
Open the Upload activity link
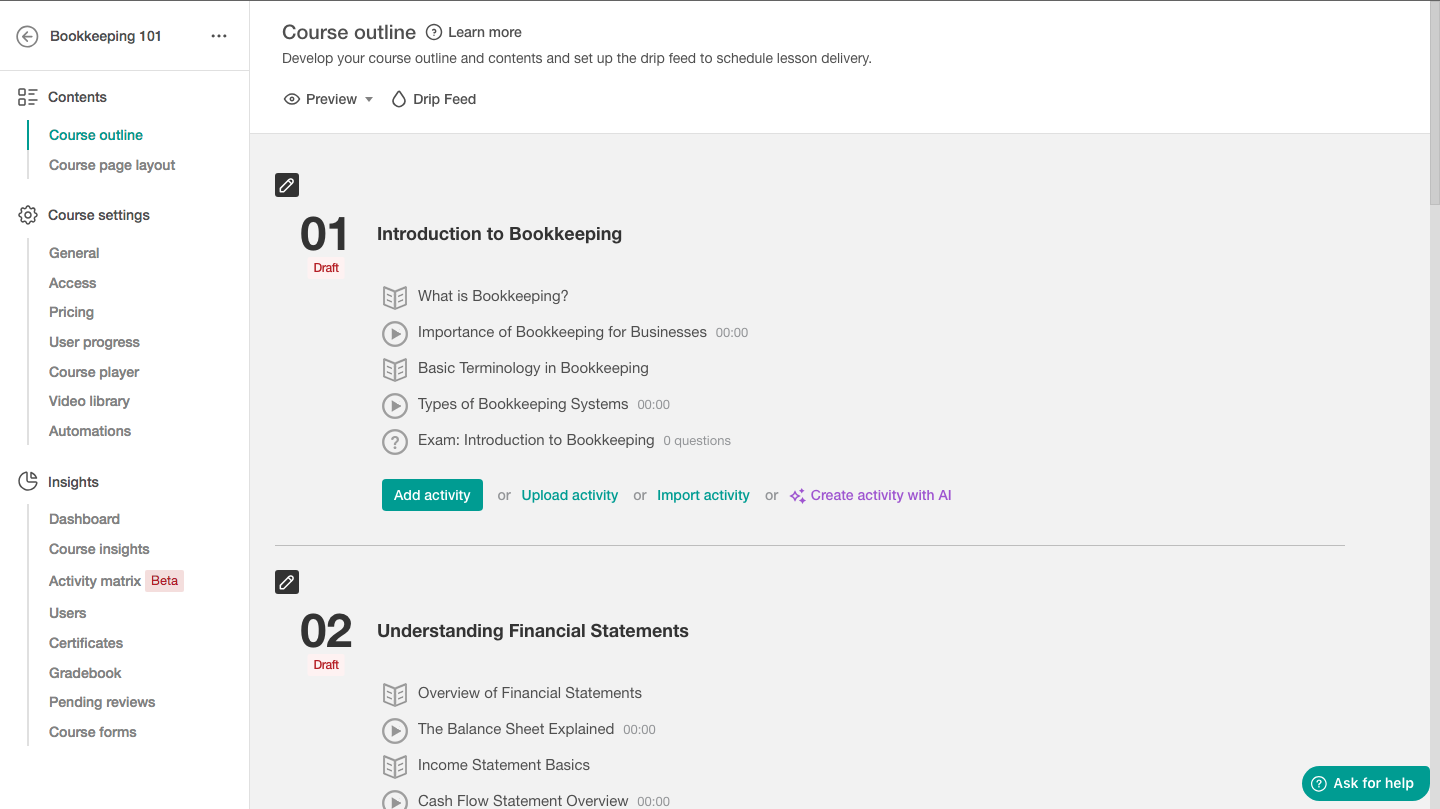[569, 495]
